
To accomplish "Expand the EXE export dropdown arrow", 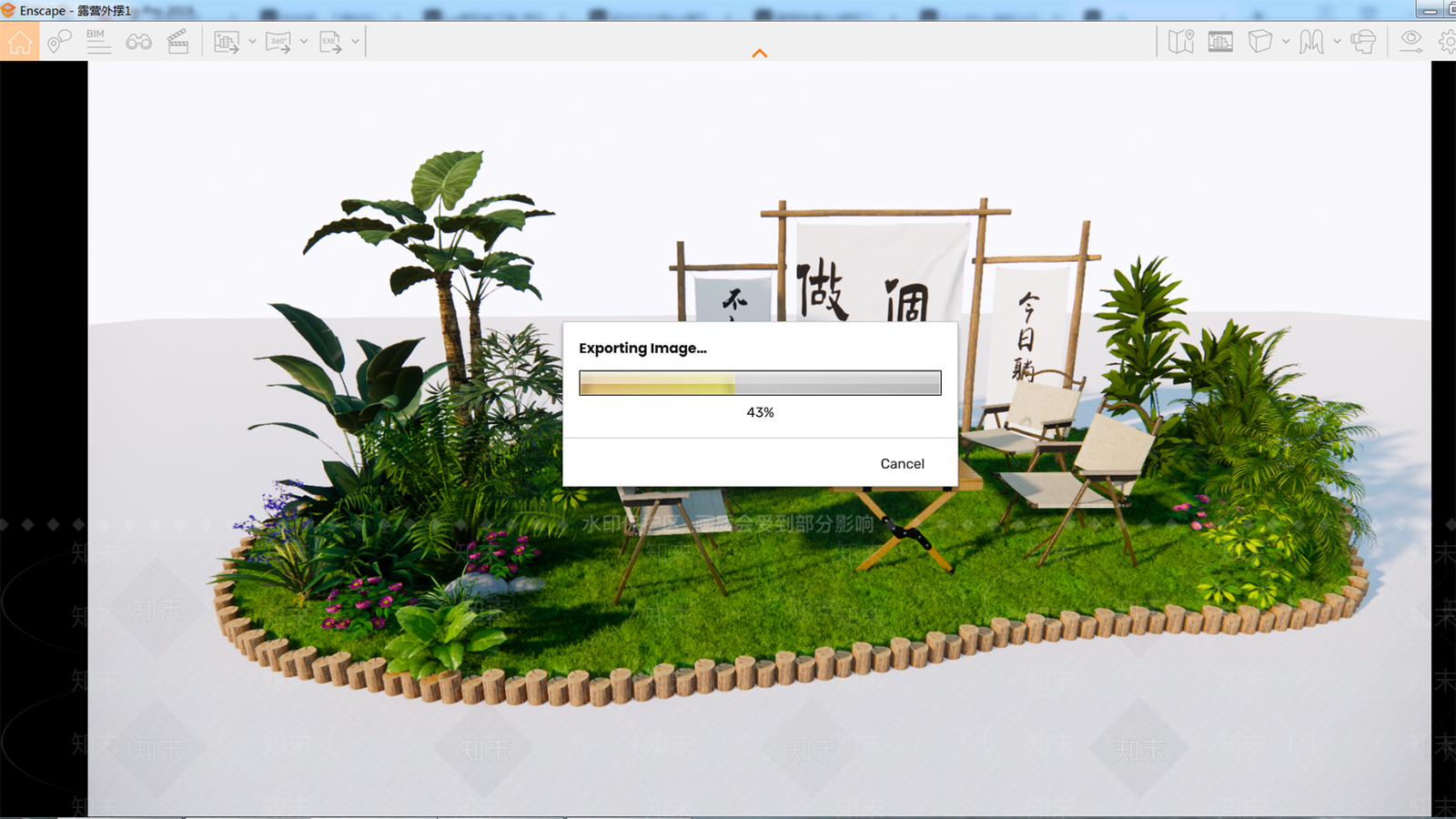I will click(355, 41).
